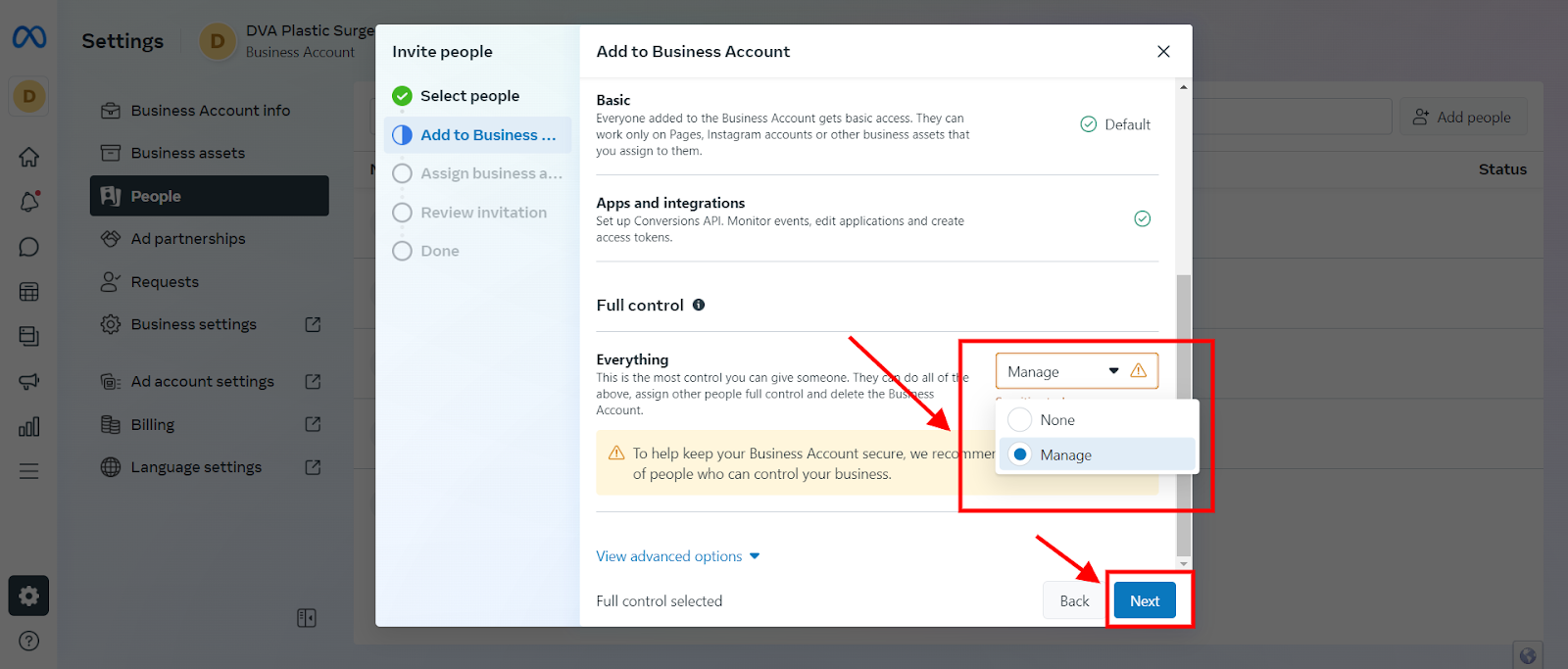Open the insights bar chart icon
This screenshot has height=669, width=1568.
coord(29,427)
